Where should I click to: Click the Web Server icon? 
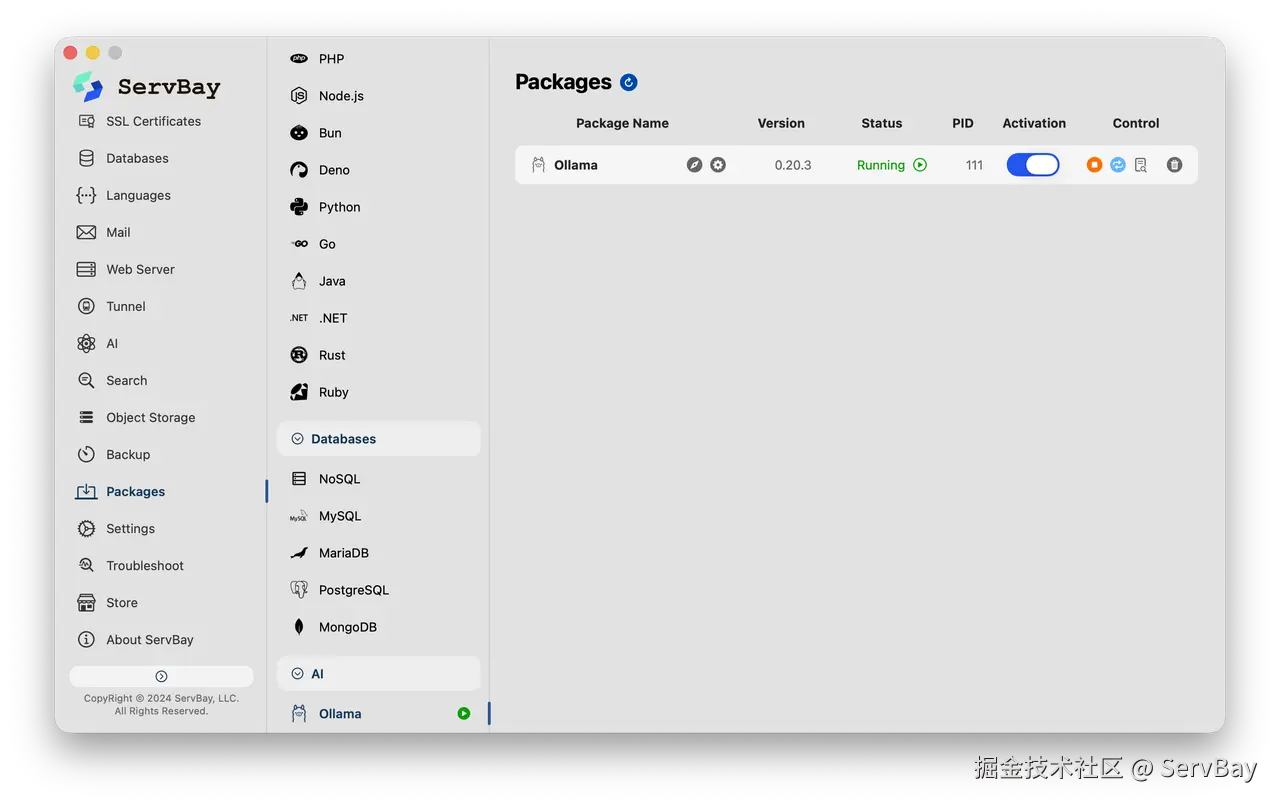[x=87, y=269]
